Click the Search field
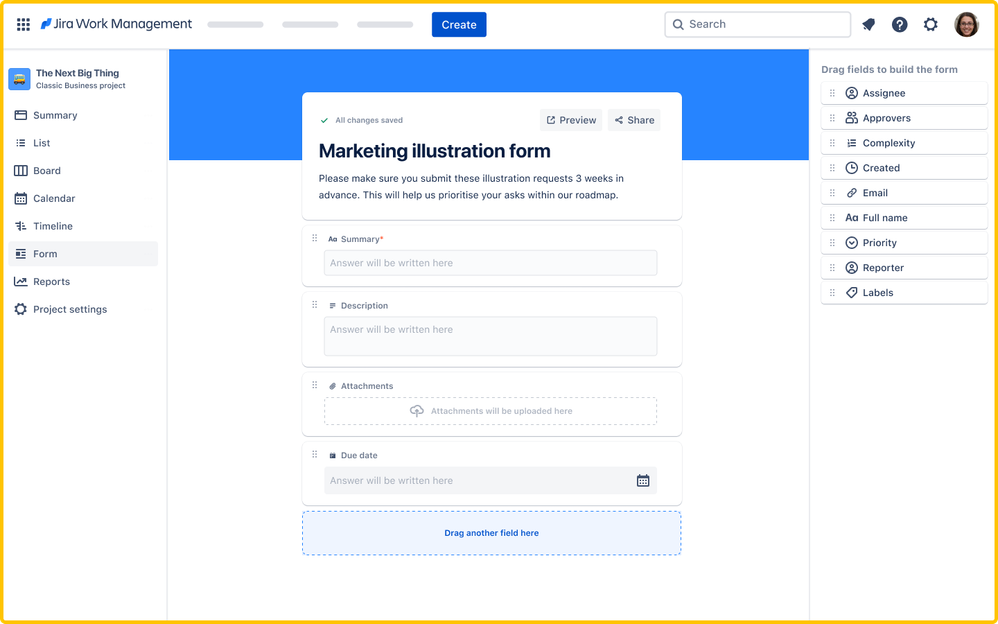 point(757,24)
